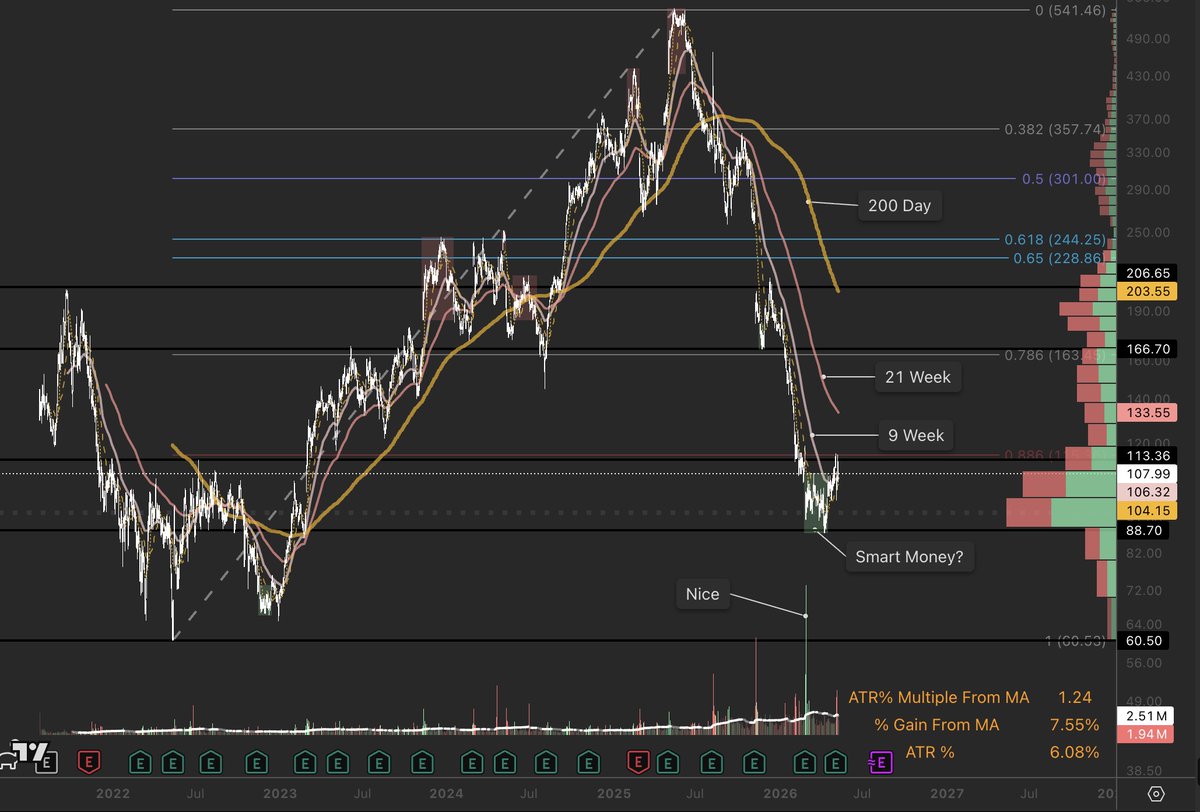
Task: Click the 2.51 M volume label
Action: [1147, 716]
